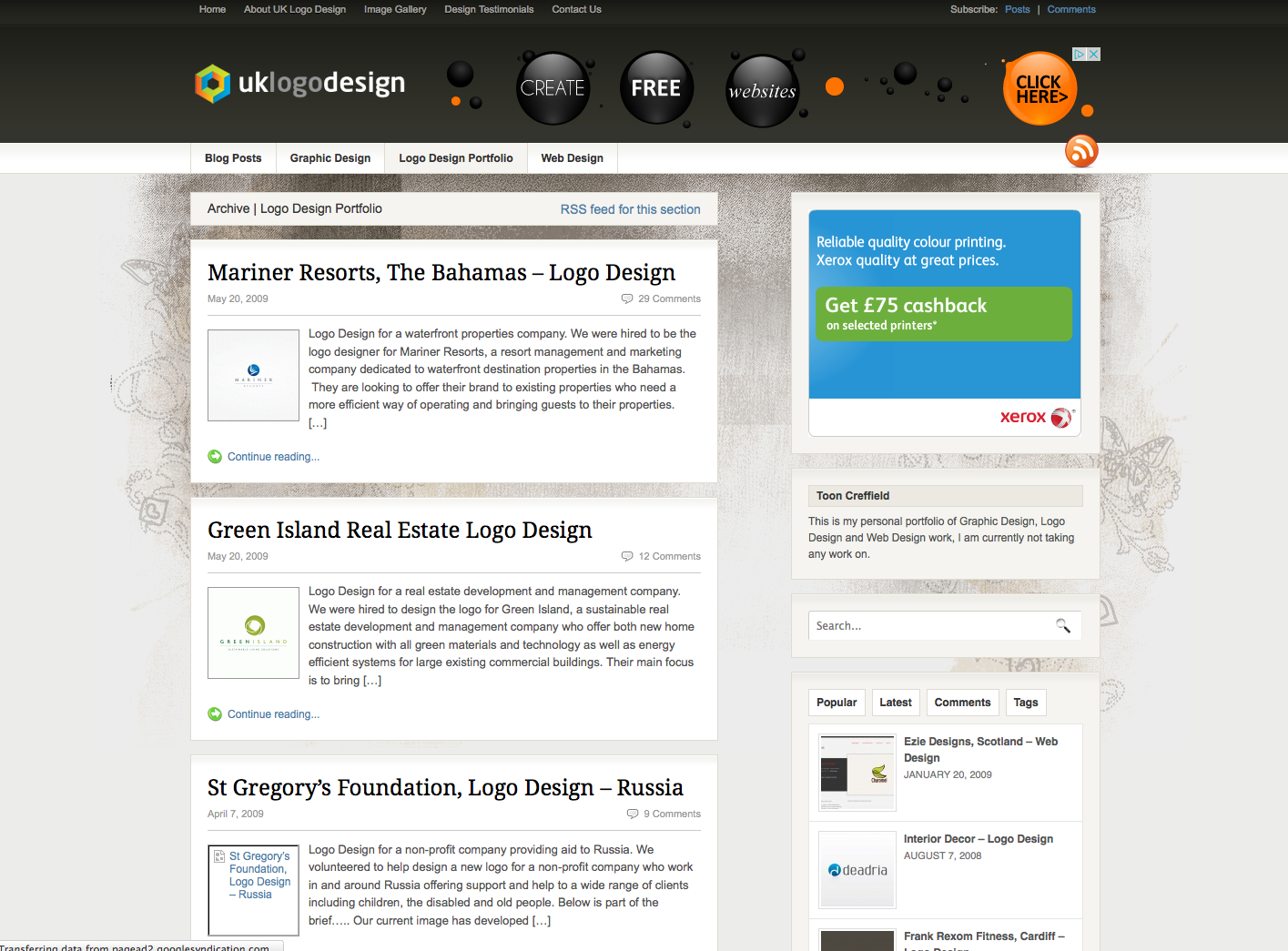Click the AdChoices triangle icon on banner

(1080, 55)
